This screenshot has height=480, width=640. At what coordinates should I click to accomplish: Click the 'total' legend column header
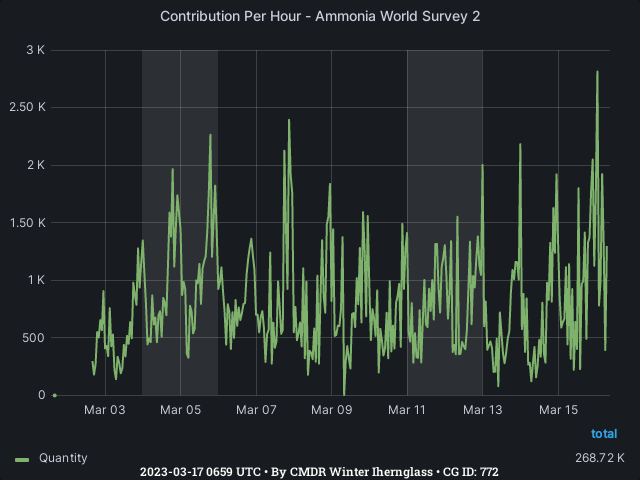[604, 433]
